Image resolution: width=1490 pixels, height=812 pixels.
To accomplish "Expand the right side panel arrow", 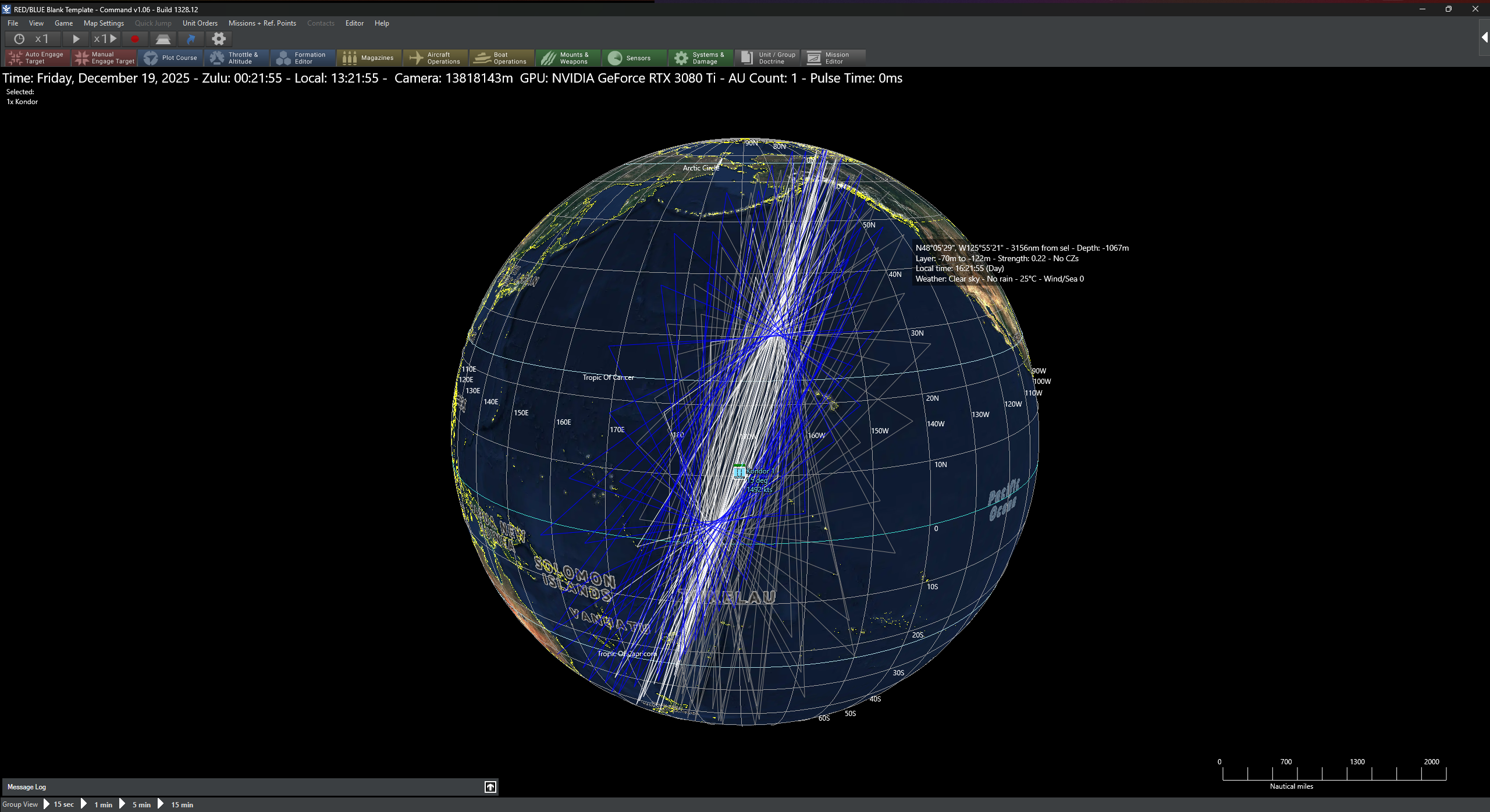I will (1485, 37).
